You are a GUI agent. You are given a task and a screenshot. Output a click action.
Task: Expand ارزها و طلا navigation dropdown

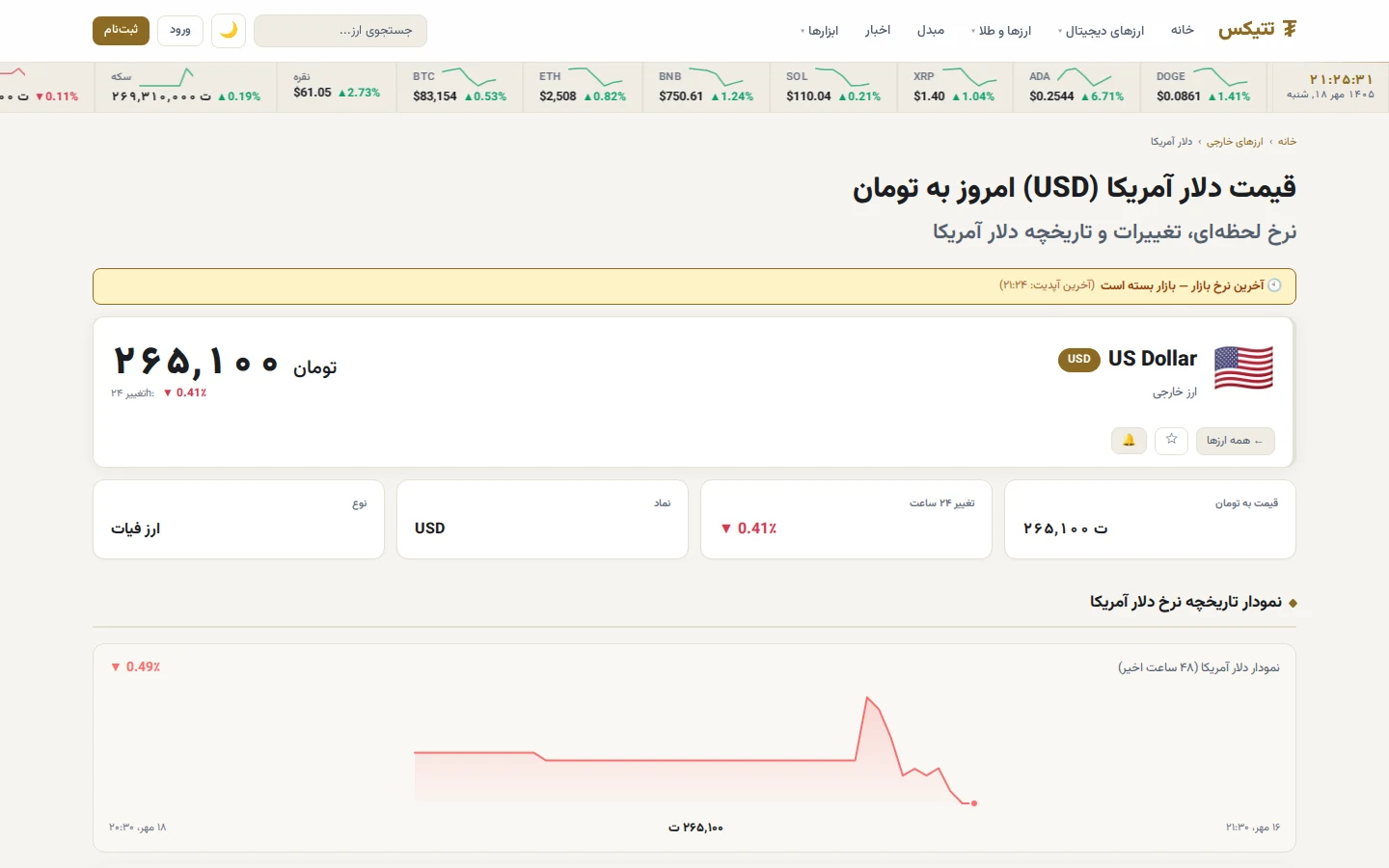click(x=1001, y=31)
